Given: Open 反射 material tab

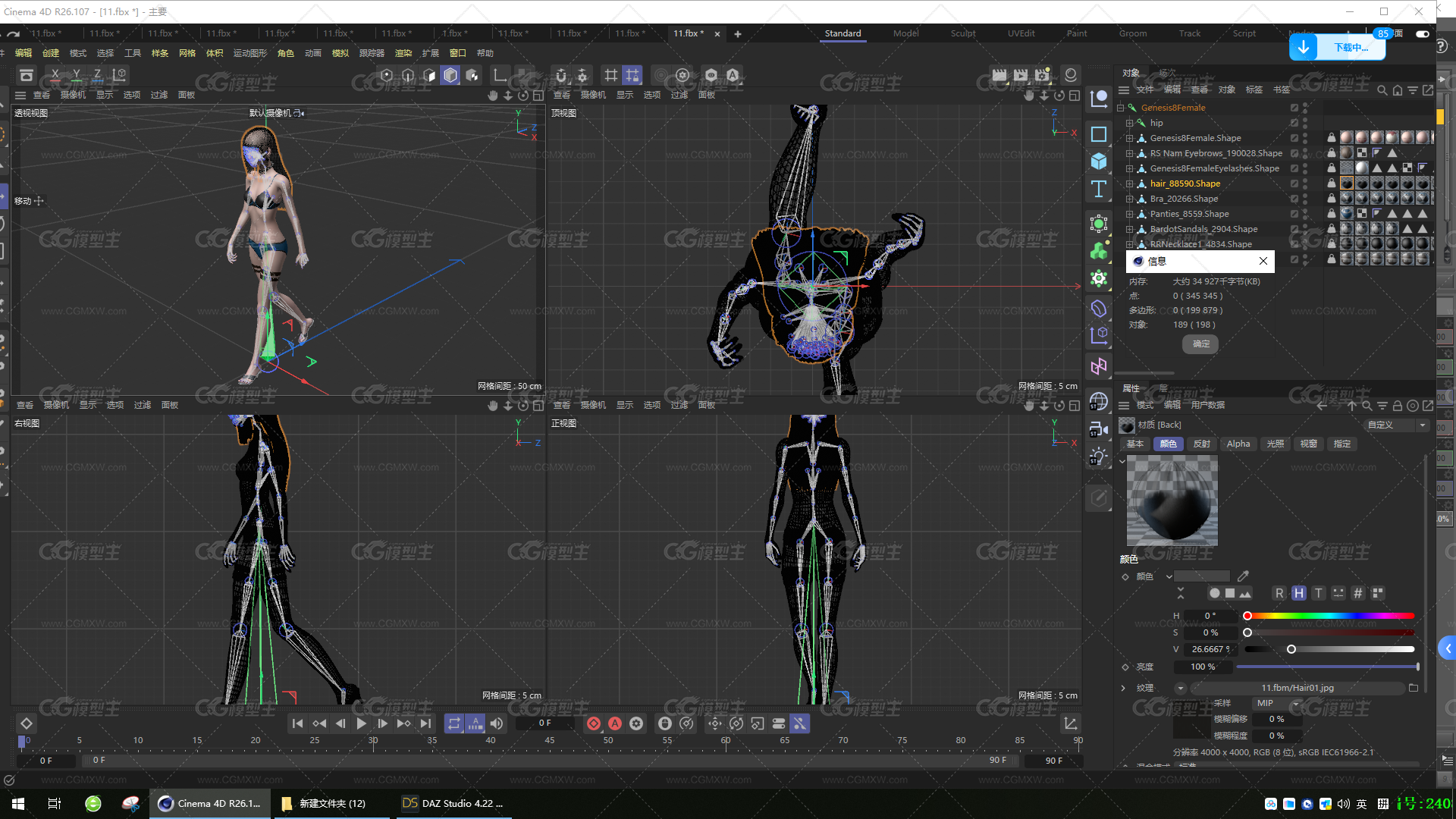Looking at the screenshot, I should [1202, 444].
